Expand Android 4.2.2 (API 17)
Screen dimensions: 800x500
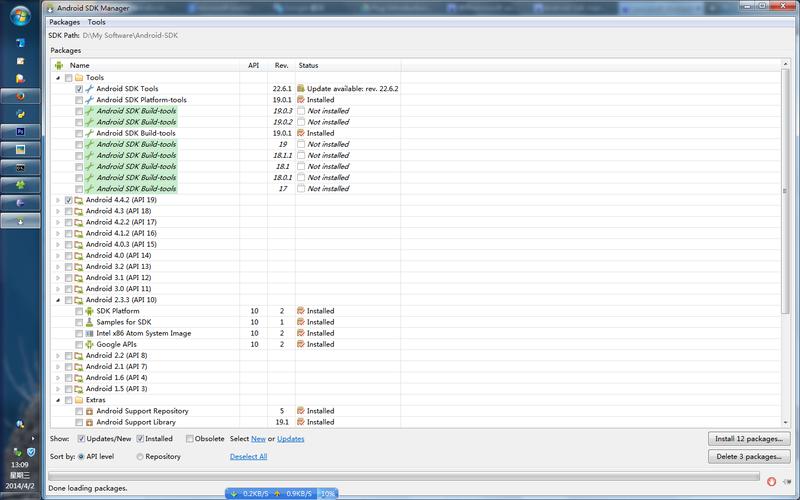pos(58,222)
